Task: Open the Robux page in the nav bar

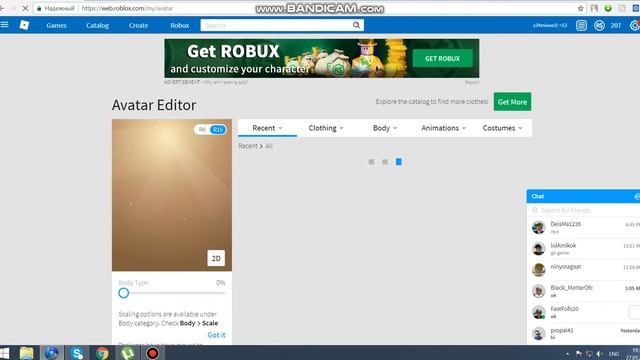Action: point(180,25)
